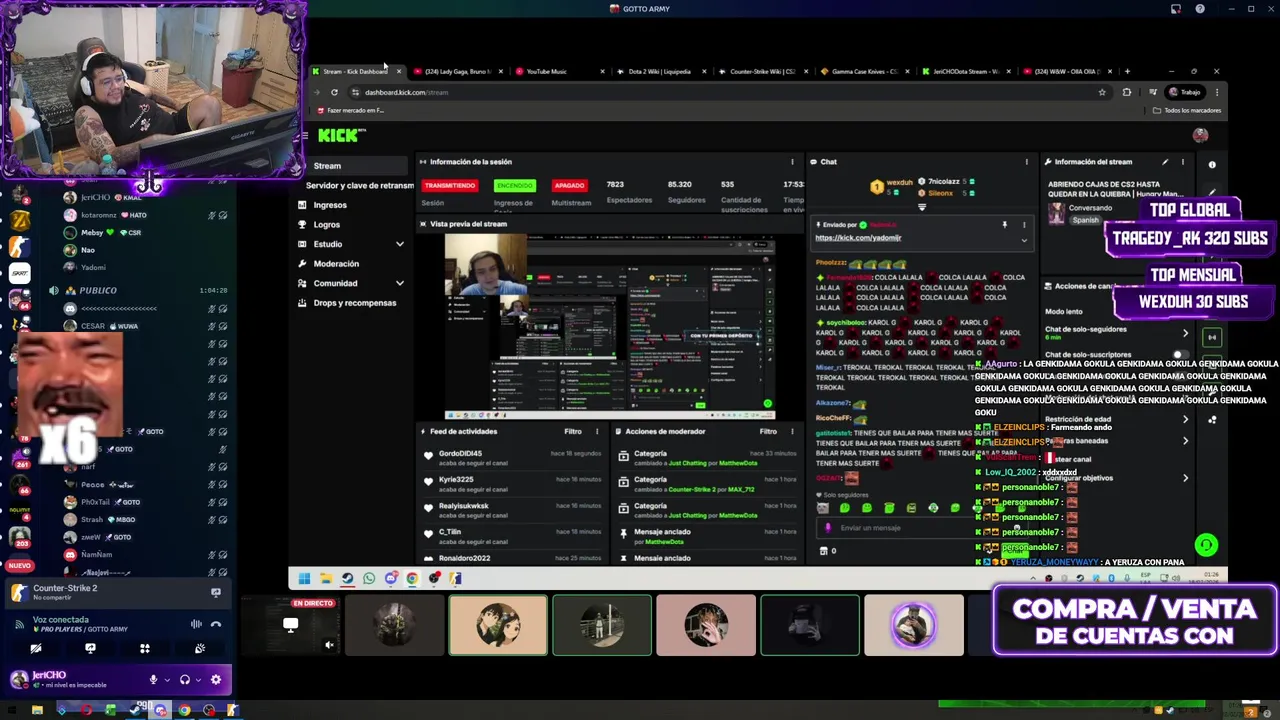Unmute the EN DIRECTO stream tile
This screenshot has height=720, width=1280.
329,646
